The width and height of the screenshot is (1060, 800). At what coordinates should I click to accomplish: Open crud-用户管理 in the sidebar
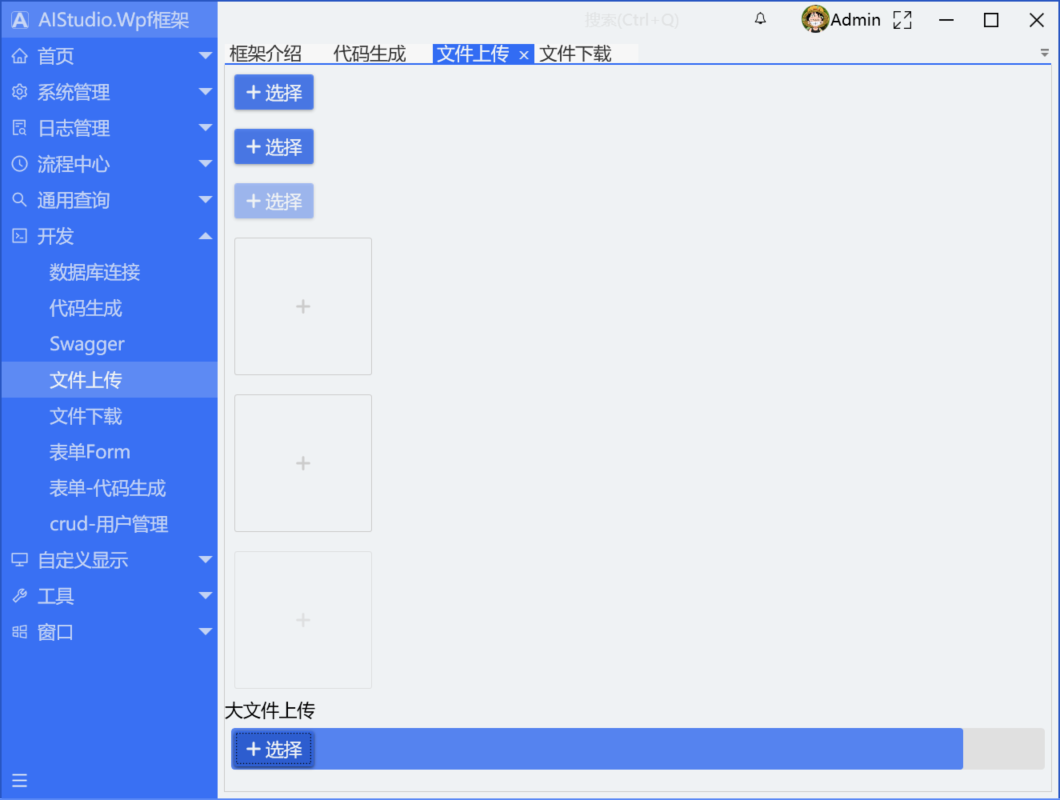[x=109, y=524]
